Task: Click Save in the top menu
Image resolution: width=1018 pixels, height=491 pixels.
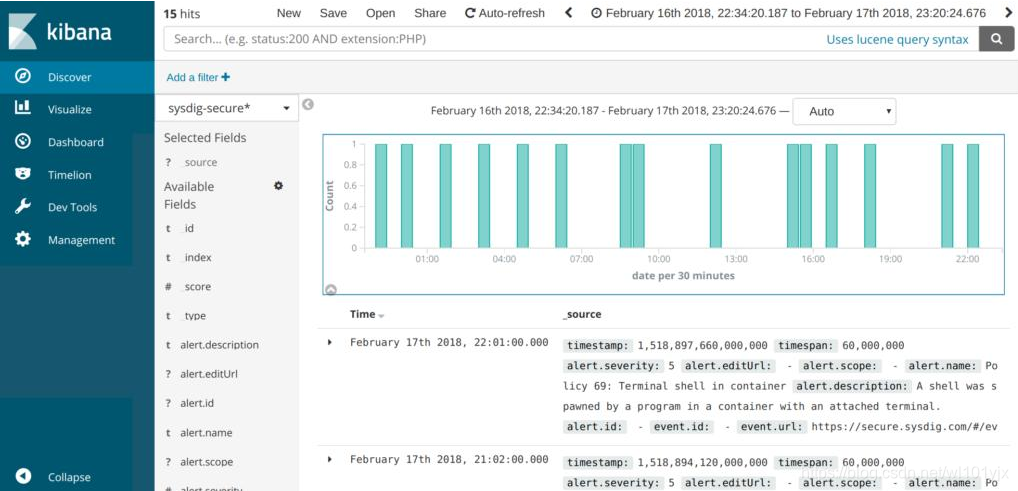Action: point(333,13)
